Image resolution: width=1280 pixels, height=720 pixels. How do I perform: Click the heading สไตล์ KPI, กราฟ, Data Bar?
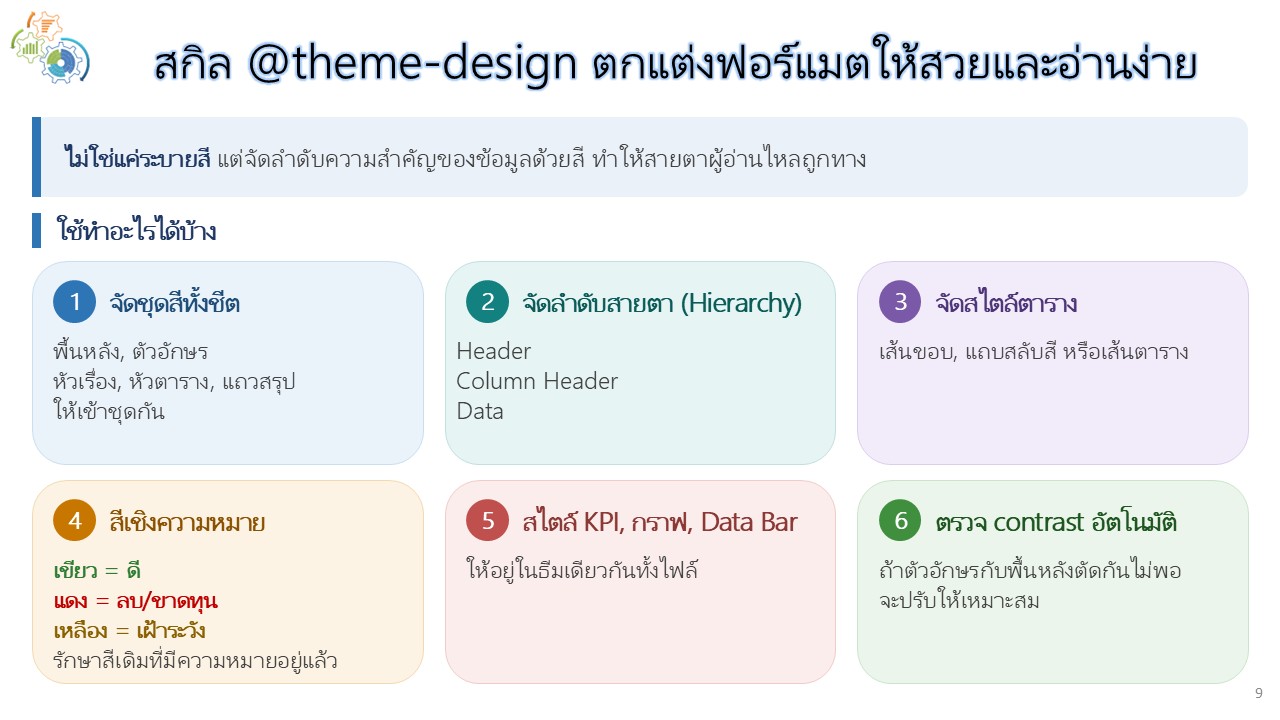tap(660, 522)
